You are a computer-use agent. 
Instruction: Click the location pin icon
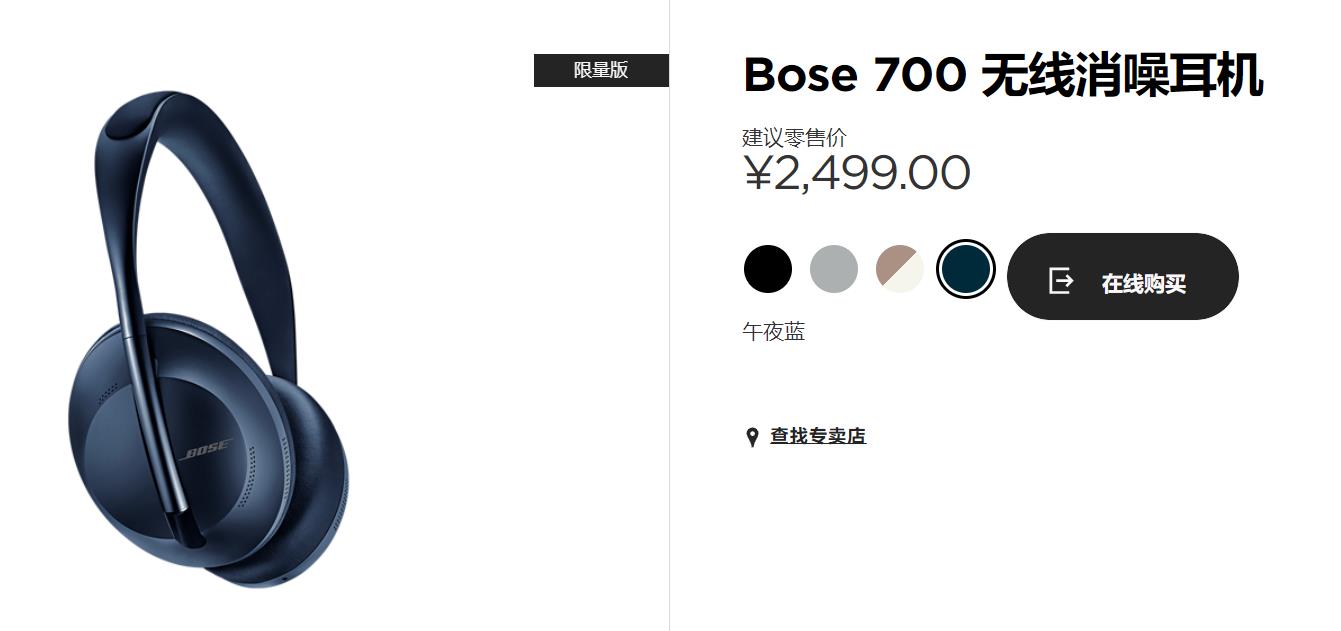[x=752, y=437]
